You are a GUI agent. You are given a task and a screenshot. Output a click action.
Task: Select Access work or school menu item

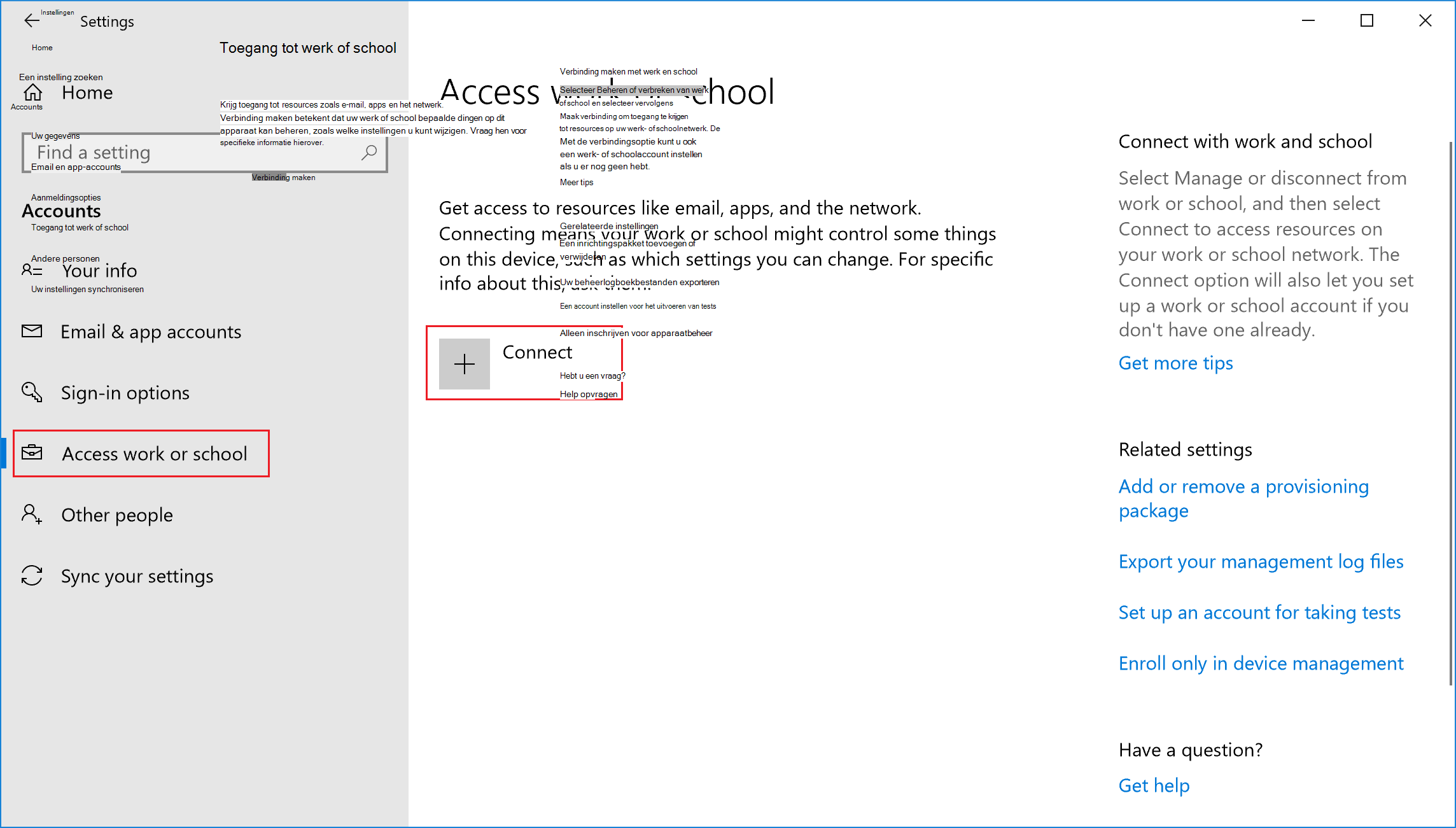[x=154, y=454]
